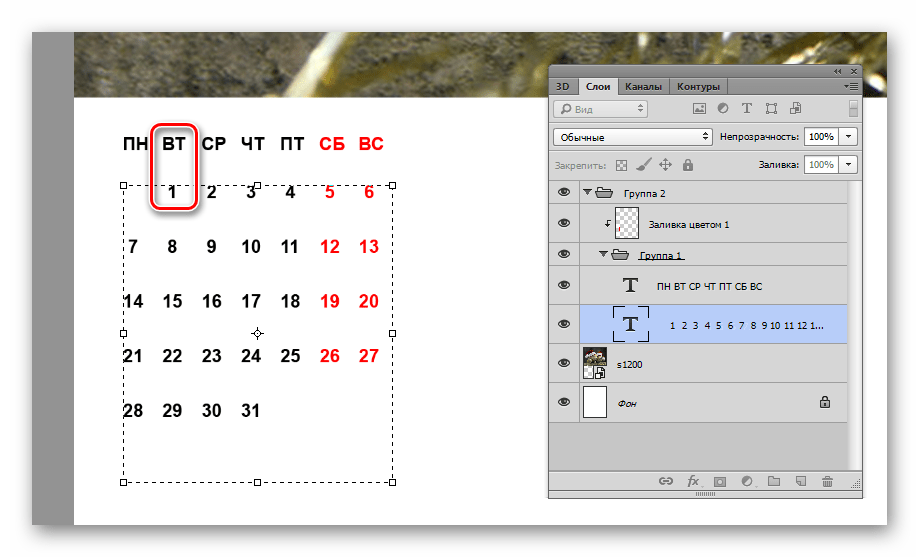Screen dimensions: 919x557
Task: Click the layer effects fx icon
Action: 692,481
